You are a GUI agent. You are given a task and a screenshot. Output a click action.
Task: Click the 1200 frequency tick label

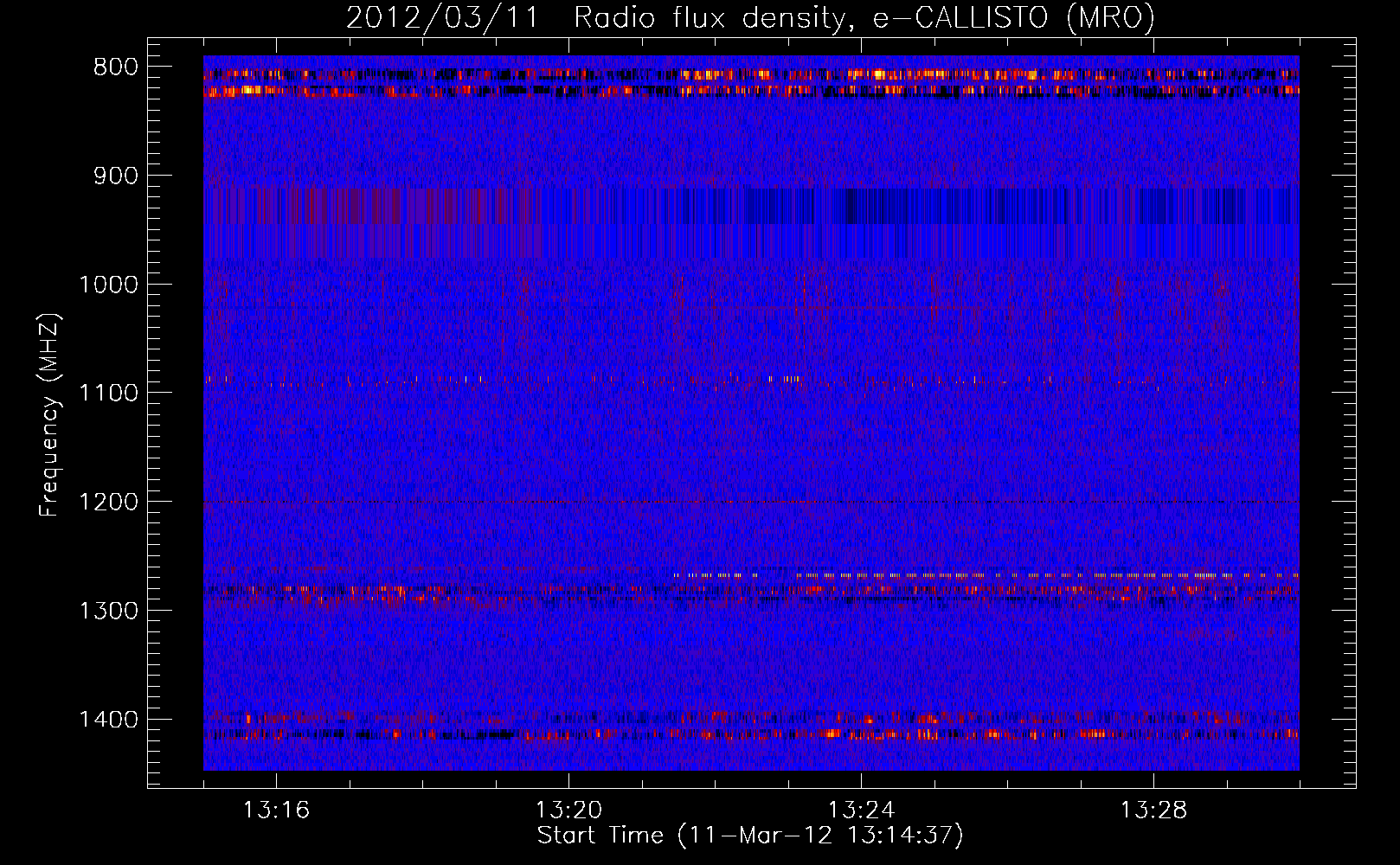[x=108, y=502]
